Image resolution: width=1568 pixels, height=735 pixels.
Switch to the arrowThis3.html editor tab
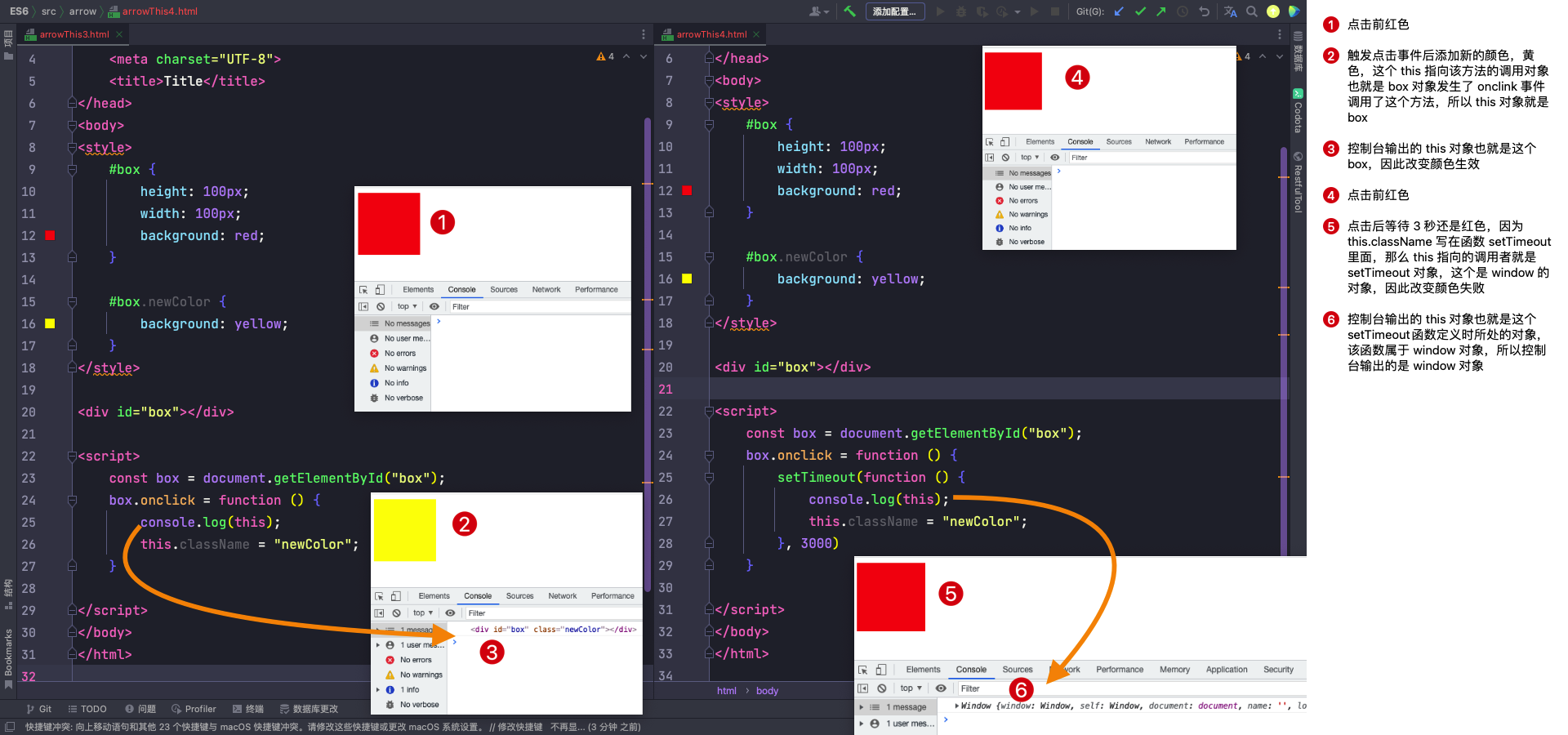tap(73, 34)
